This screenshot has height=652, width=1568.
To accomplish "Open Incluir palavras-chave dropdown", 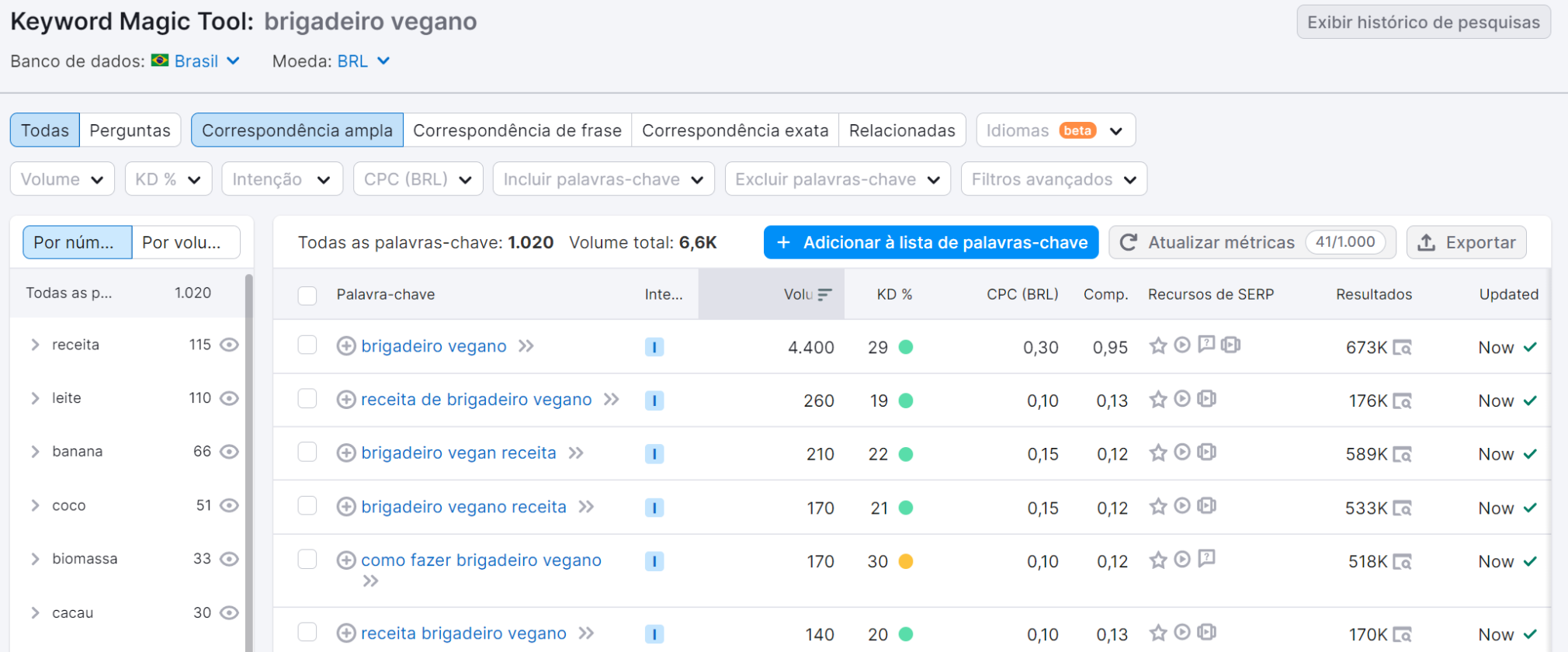I will click(604, 179).
